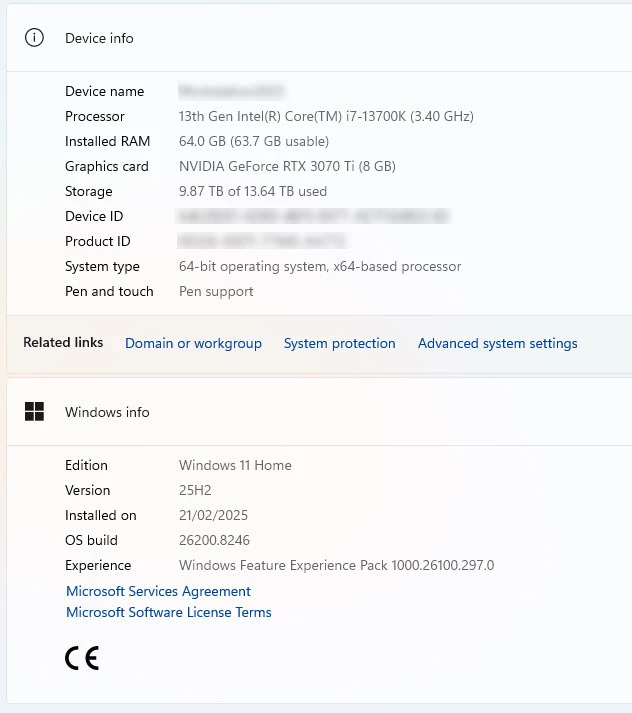Click the Pen support value

click(216, 291)
